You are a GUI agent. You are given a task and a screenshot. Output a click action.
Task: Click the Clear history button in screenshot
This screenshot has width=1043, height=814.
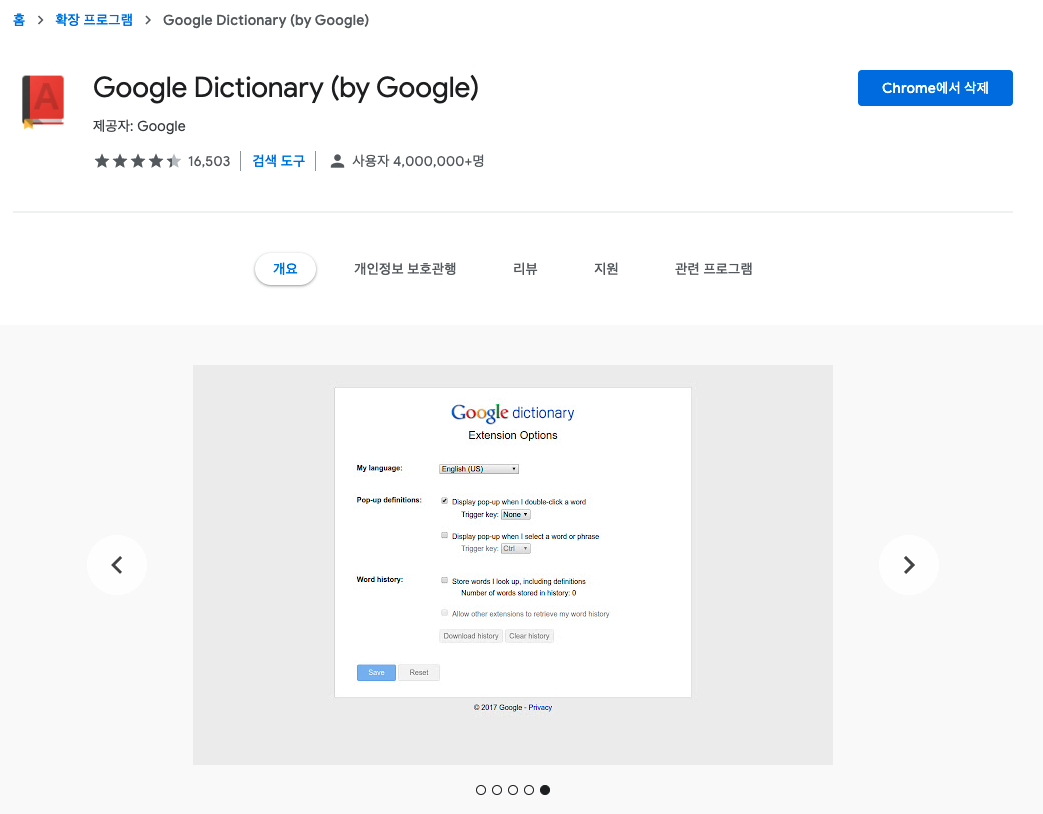529,636
